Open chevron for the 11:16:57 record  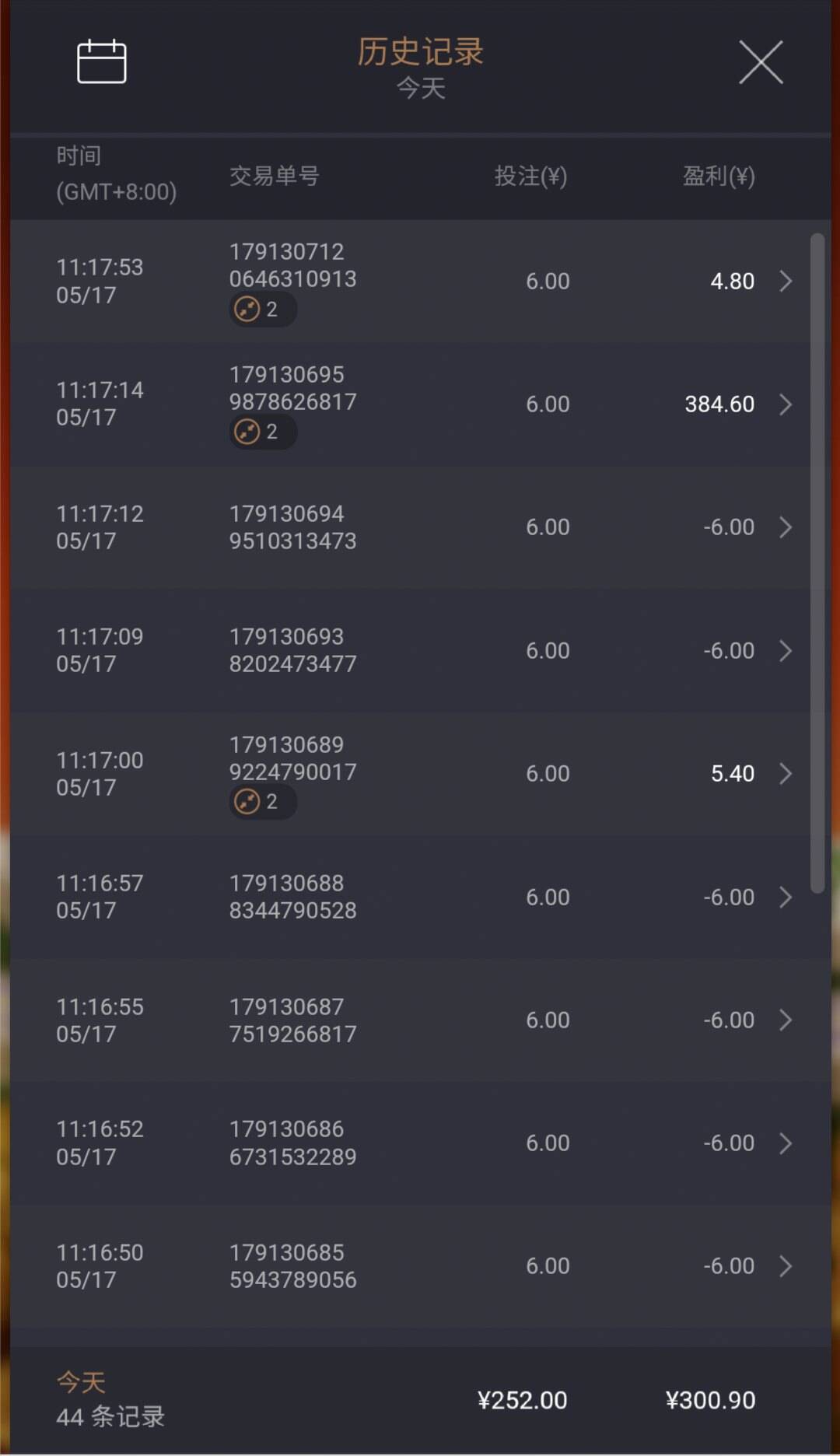[x=786, y=898]
